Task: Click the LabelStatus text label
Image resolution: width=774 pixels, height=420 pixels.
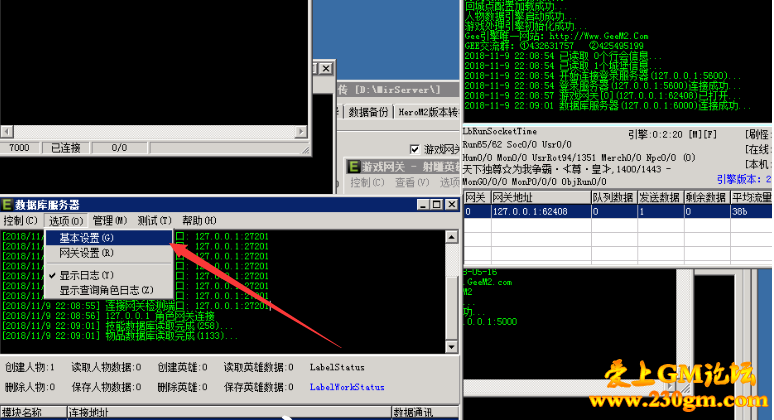Action: point(337,367)
